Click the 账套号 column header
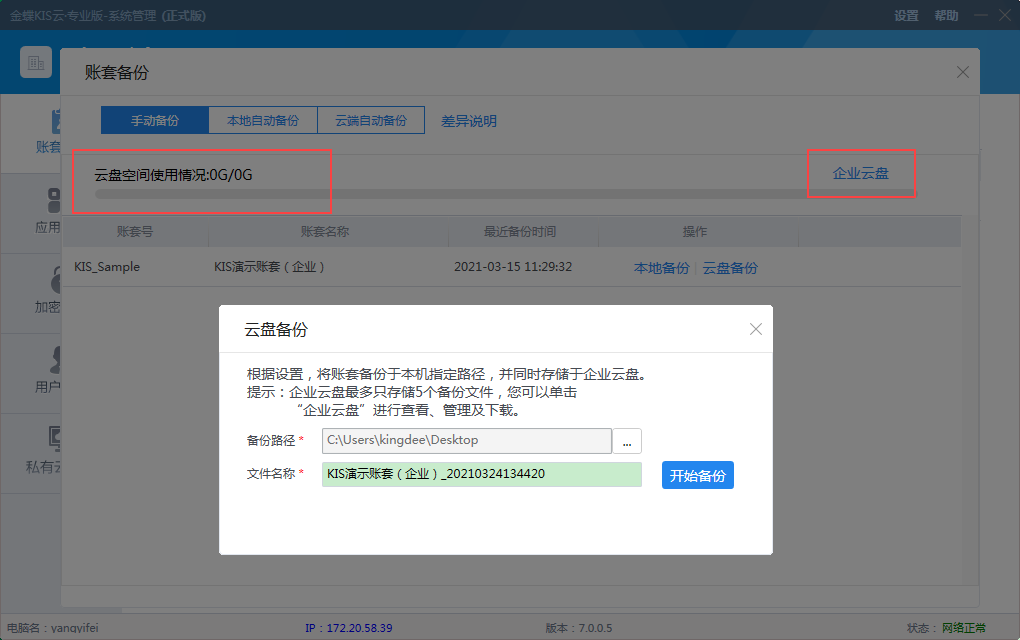The image size is (1020, 640). click(135, 232)
